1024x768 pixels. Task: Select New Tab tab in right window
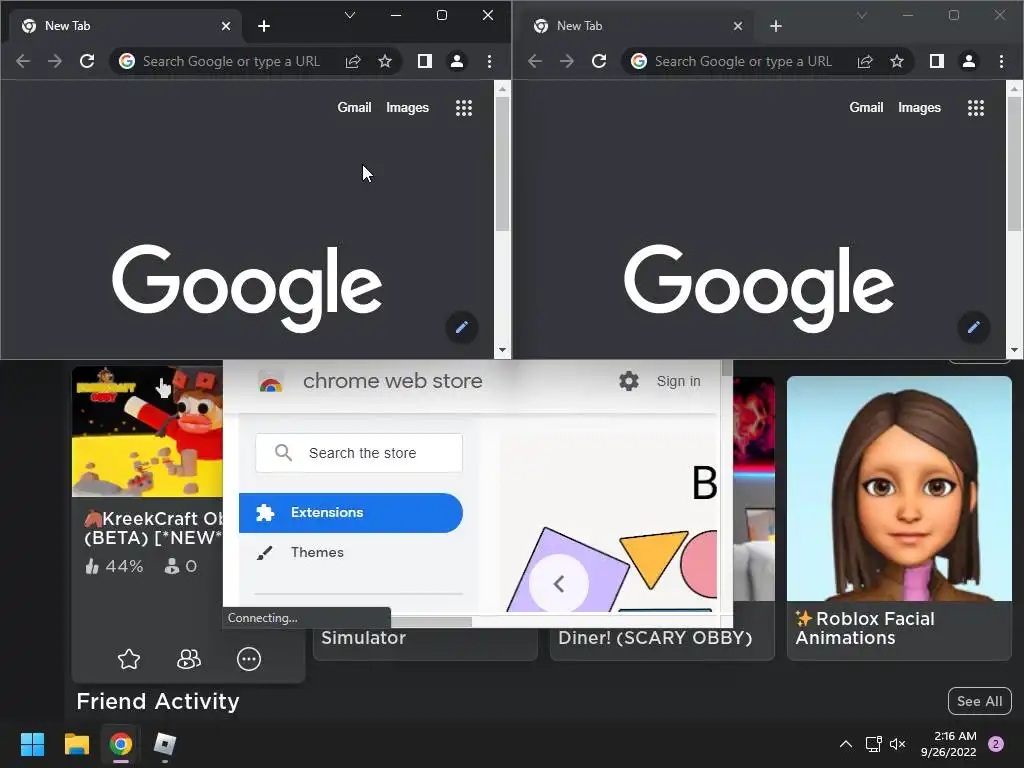click(x=637, y=26)
